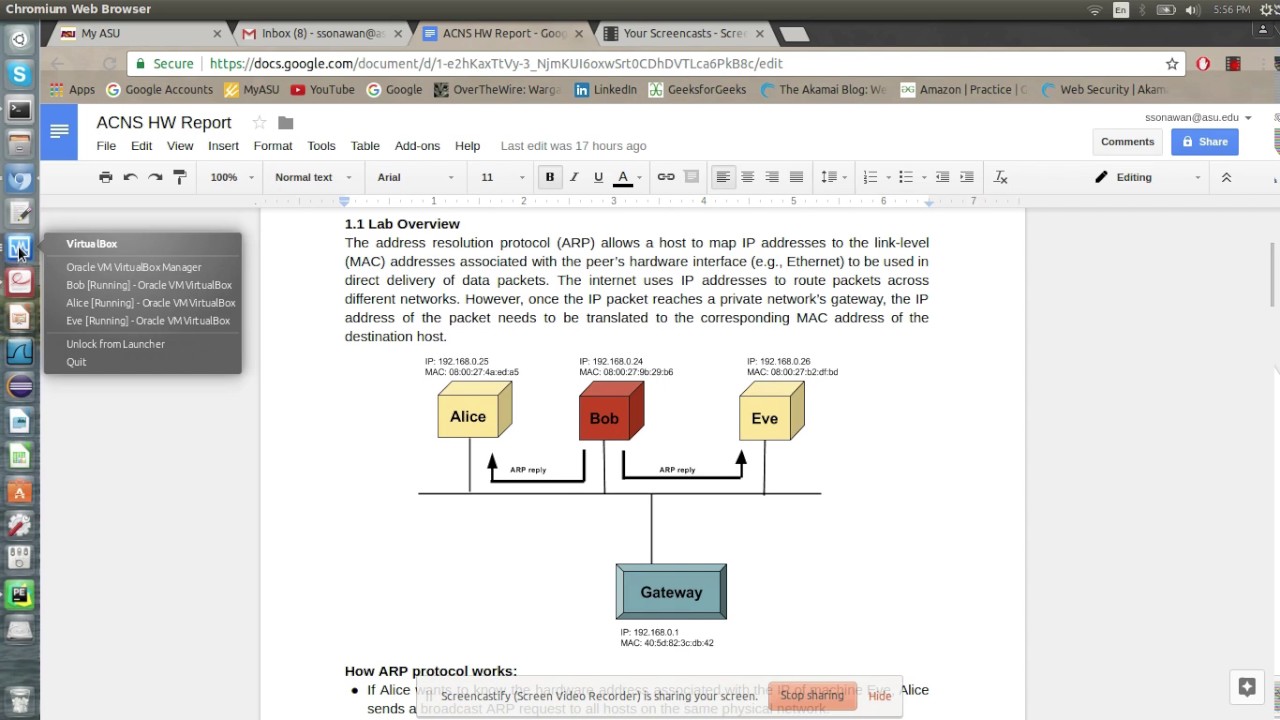Open numbered list options arrow
1280x720 pixels.
coord(888,177)
